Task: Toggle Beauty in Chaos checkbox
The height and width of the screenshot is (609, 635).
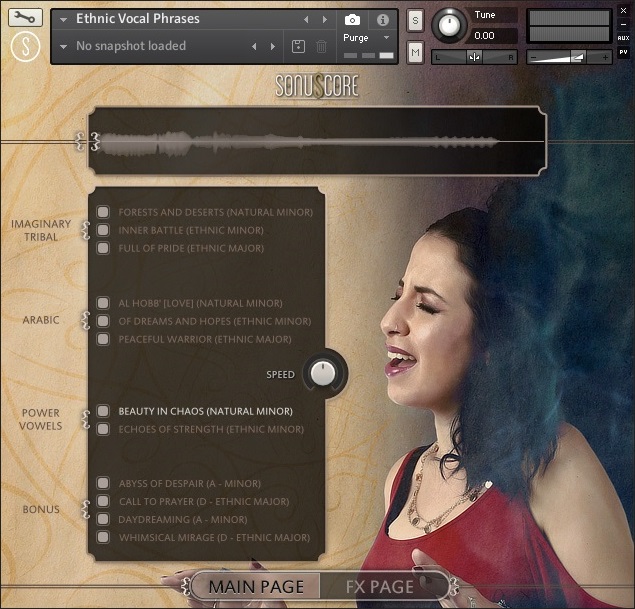Action: (x=103, y=411)
